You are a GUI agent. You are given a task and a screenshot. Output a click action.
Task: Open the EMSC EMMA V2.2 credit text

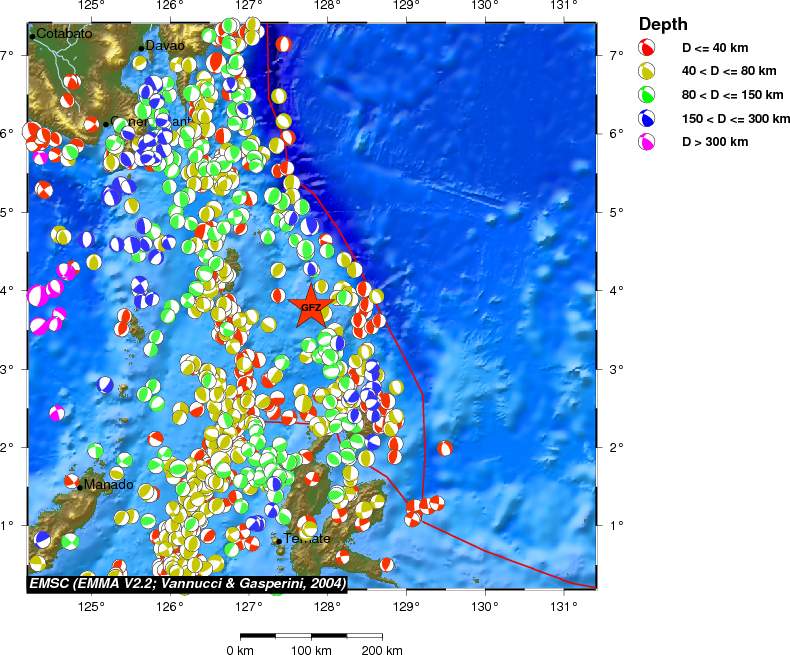pos(187,582)
